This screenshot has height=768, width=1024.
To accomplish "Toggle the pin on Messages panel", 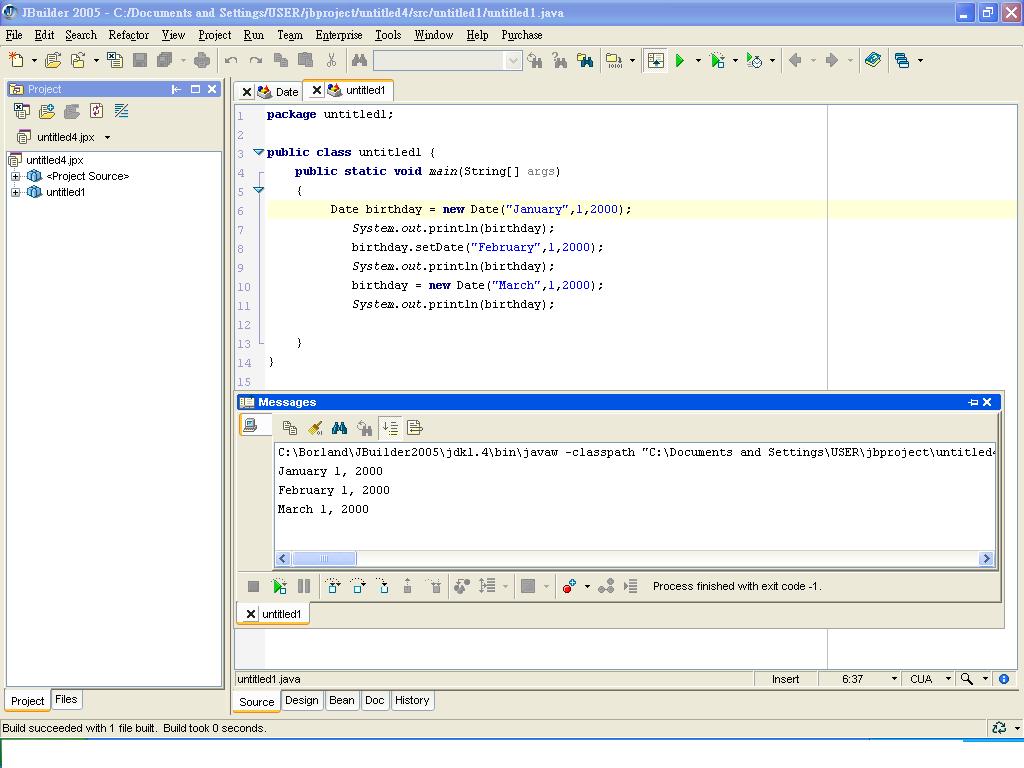I will pyautogui.click(x=973, y=402).
